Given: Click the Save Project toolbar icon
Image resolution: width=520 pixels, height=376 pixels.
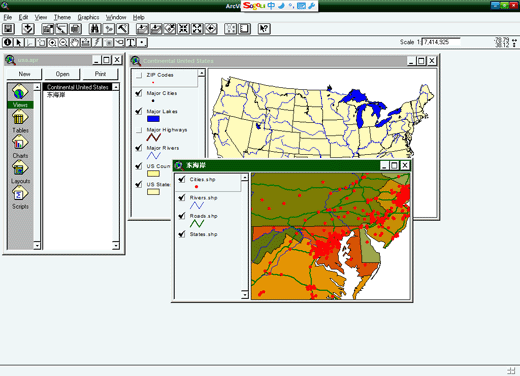Looking at the screenshot, I should click(x=9, y=29).
